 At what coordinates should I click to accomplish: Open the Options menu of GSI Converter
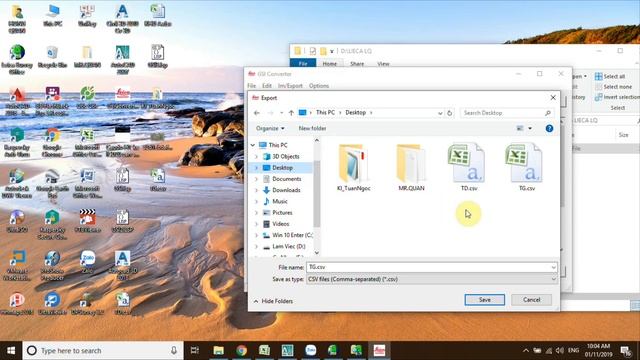click(x=319, y=86)
